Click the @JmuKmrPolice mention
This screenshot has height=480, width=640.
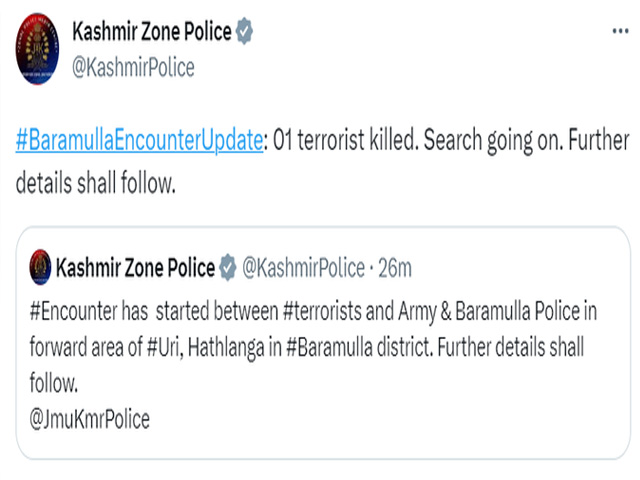point(90,419)
